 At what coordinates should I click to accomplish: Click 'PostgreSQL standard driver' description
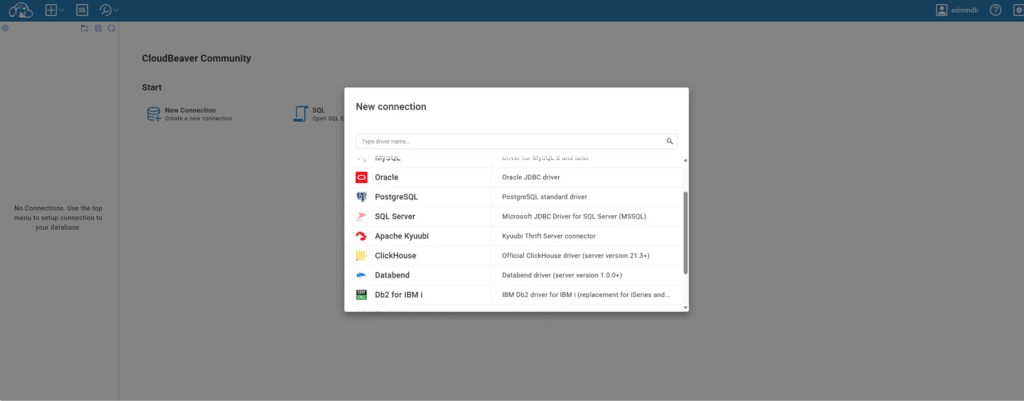(x=545, y=197)
